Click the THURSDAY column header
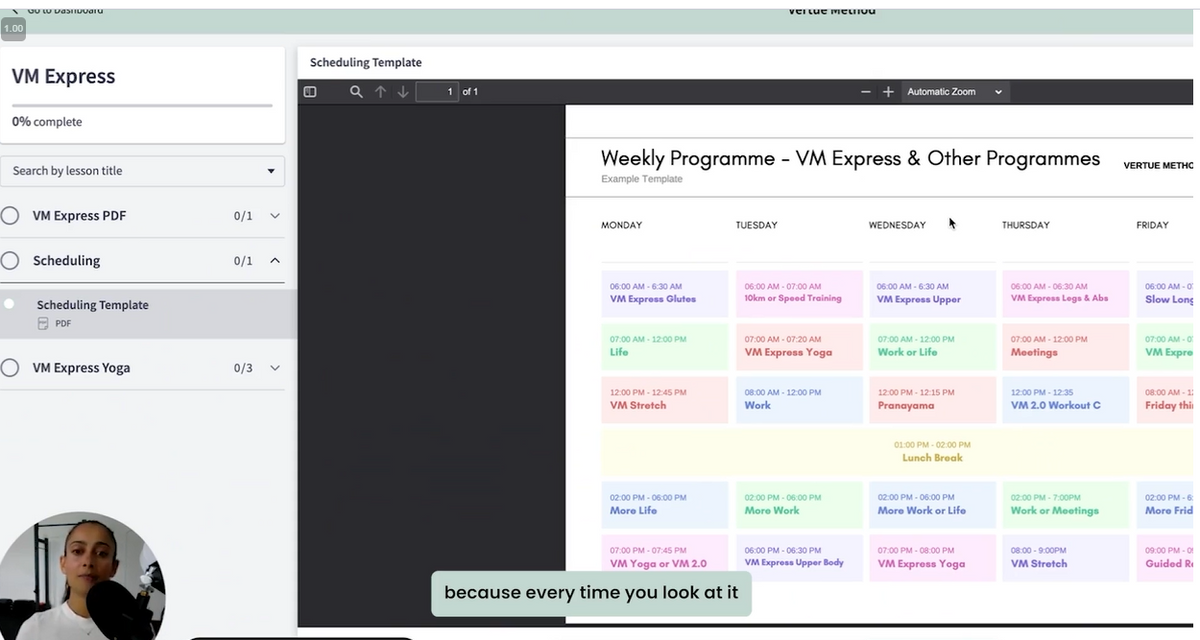The width and height of the screenshot is (1200, 640). click(1026, 225)
